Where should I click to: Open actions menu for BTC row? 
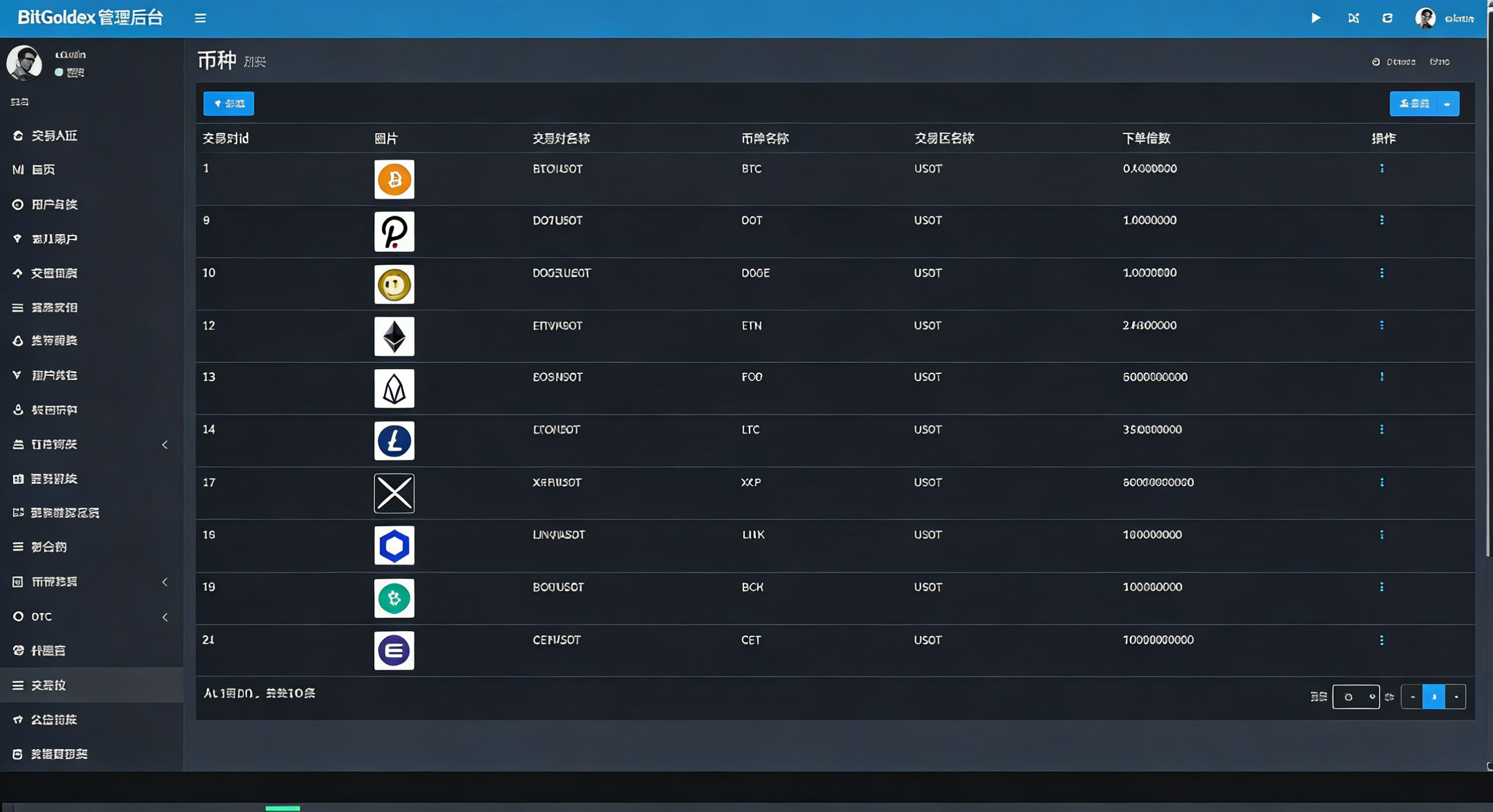coord(1381,168)
